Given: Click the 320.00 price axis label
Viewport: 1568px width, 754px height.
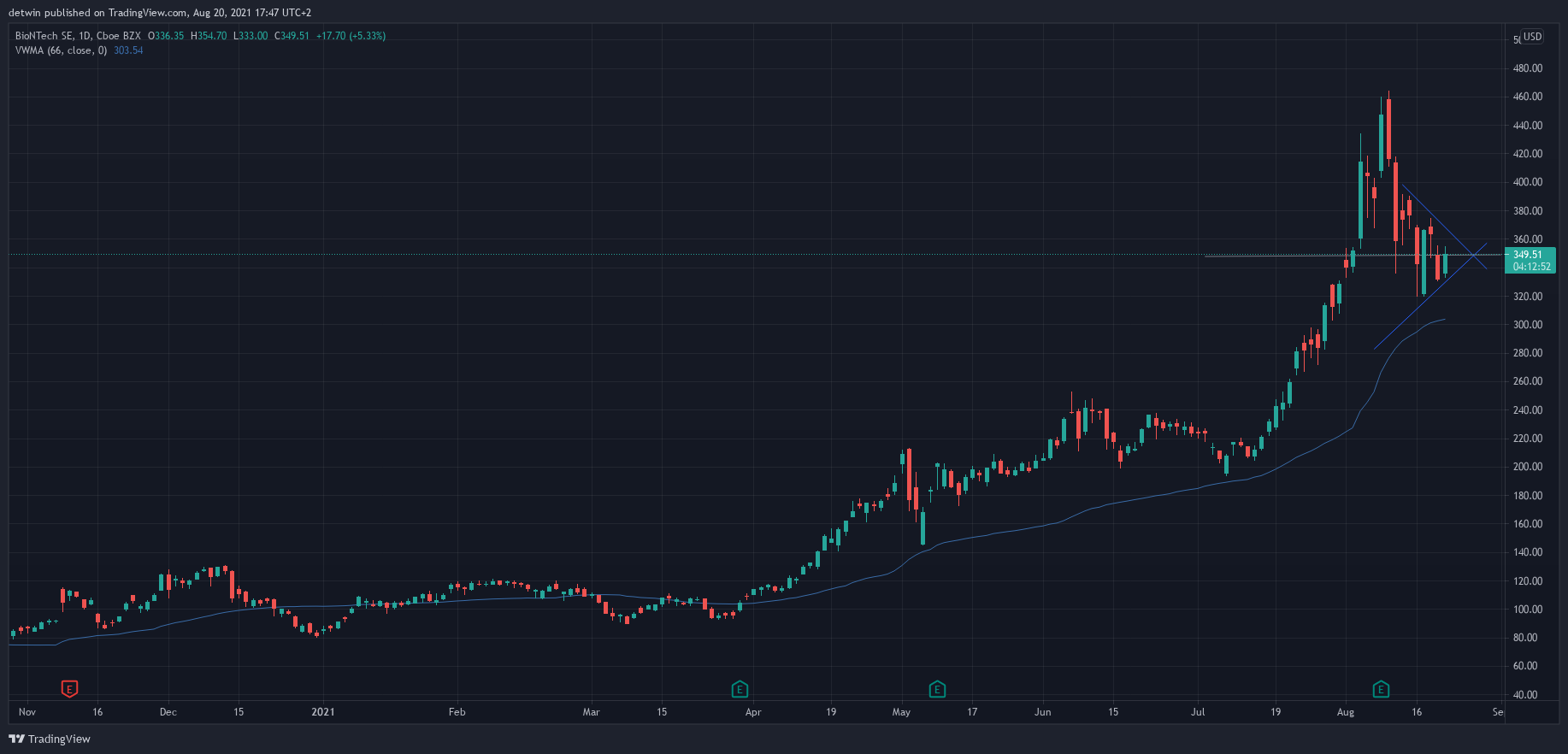Looking at the screenshot, I should click(1528, 297).
